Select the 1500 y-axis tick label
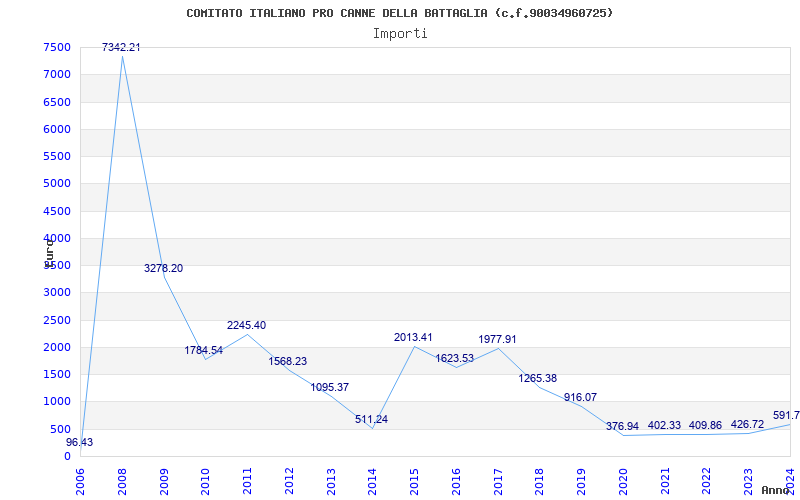Image resolution: width=800 pixels, height=500 pixels. point(57,374)
